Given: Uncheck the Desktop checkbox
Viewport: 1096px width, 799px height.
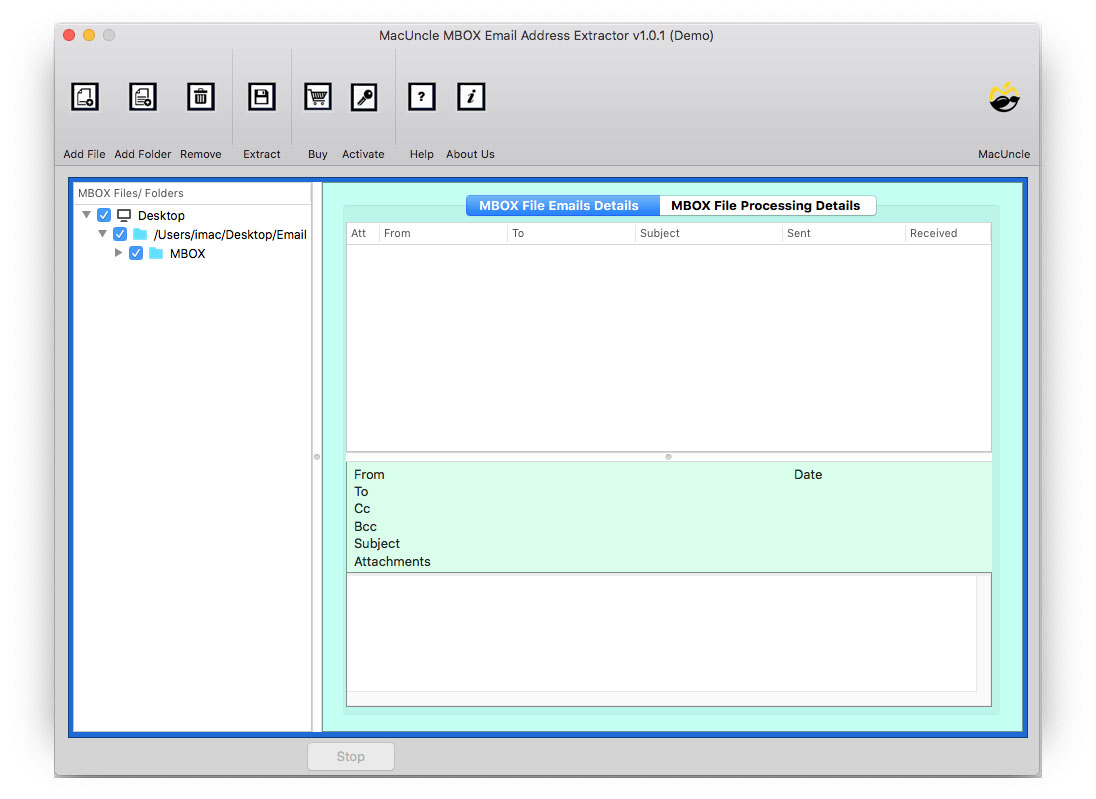Looking at the screenshot, I should coord(104,214).
